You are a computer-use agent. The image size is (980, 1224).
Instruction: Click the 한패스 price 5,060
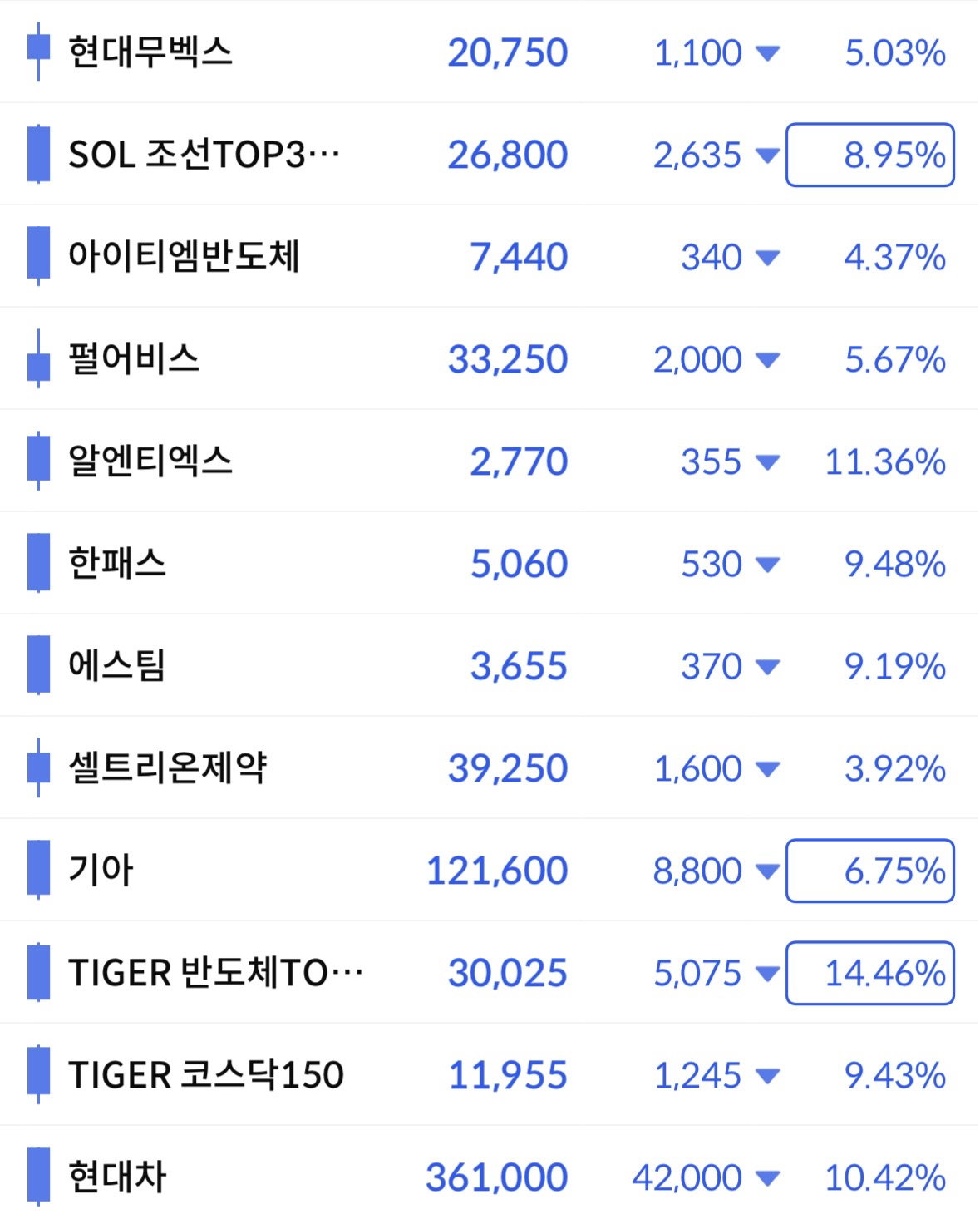tap(519, 564)
